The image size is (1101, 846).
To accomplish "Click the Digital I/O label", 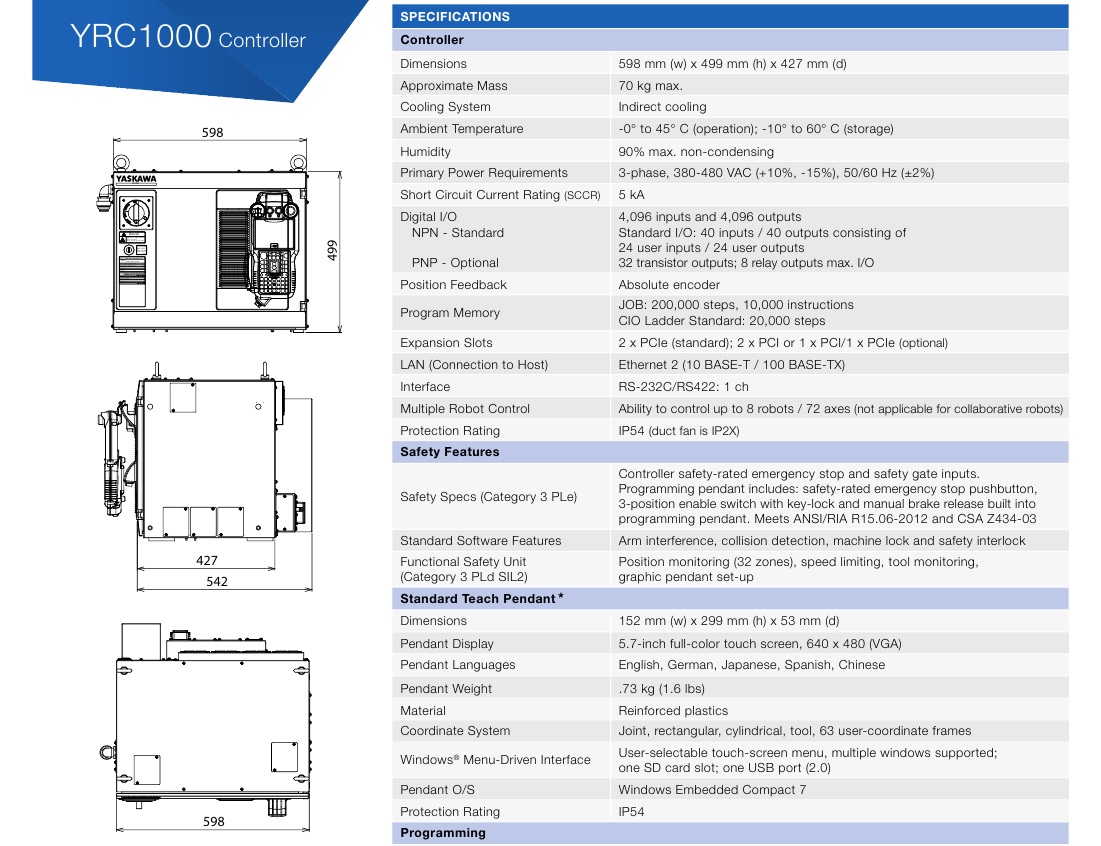I will click(428, 217).
